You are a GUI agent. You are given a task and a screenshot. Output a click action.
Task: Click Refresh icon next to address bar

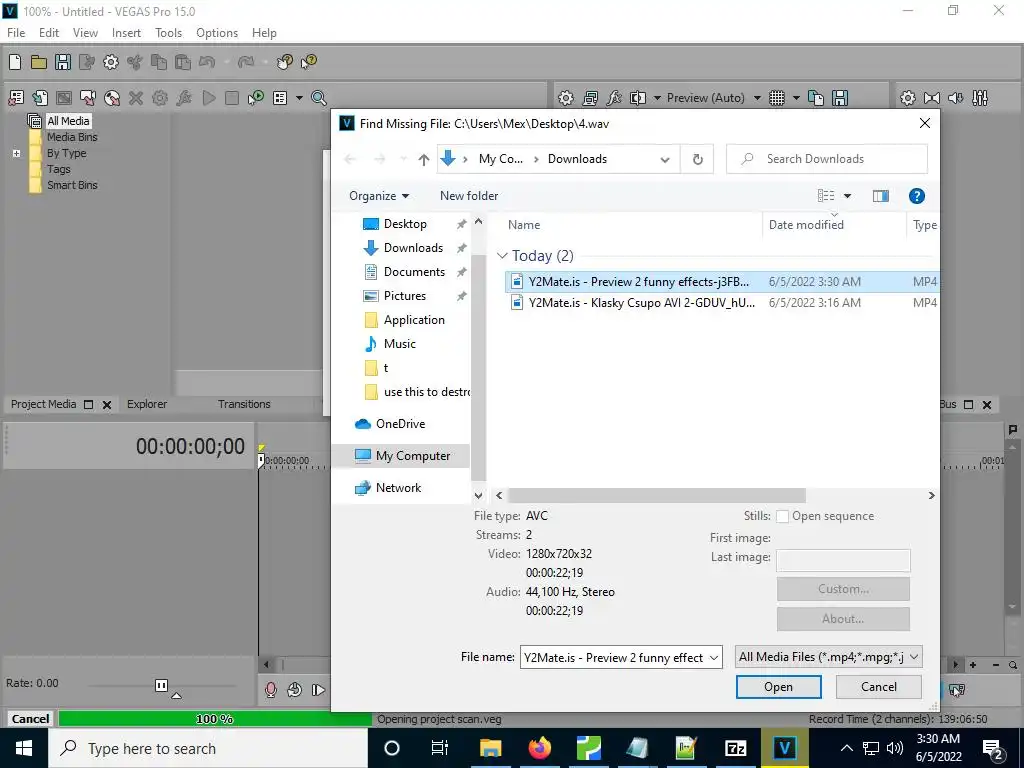coord(697,159)
